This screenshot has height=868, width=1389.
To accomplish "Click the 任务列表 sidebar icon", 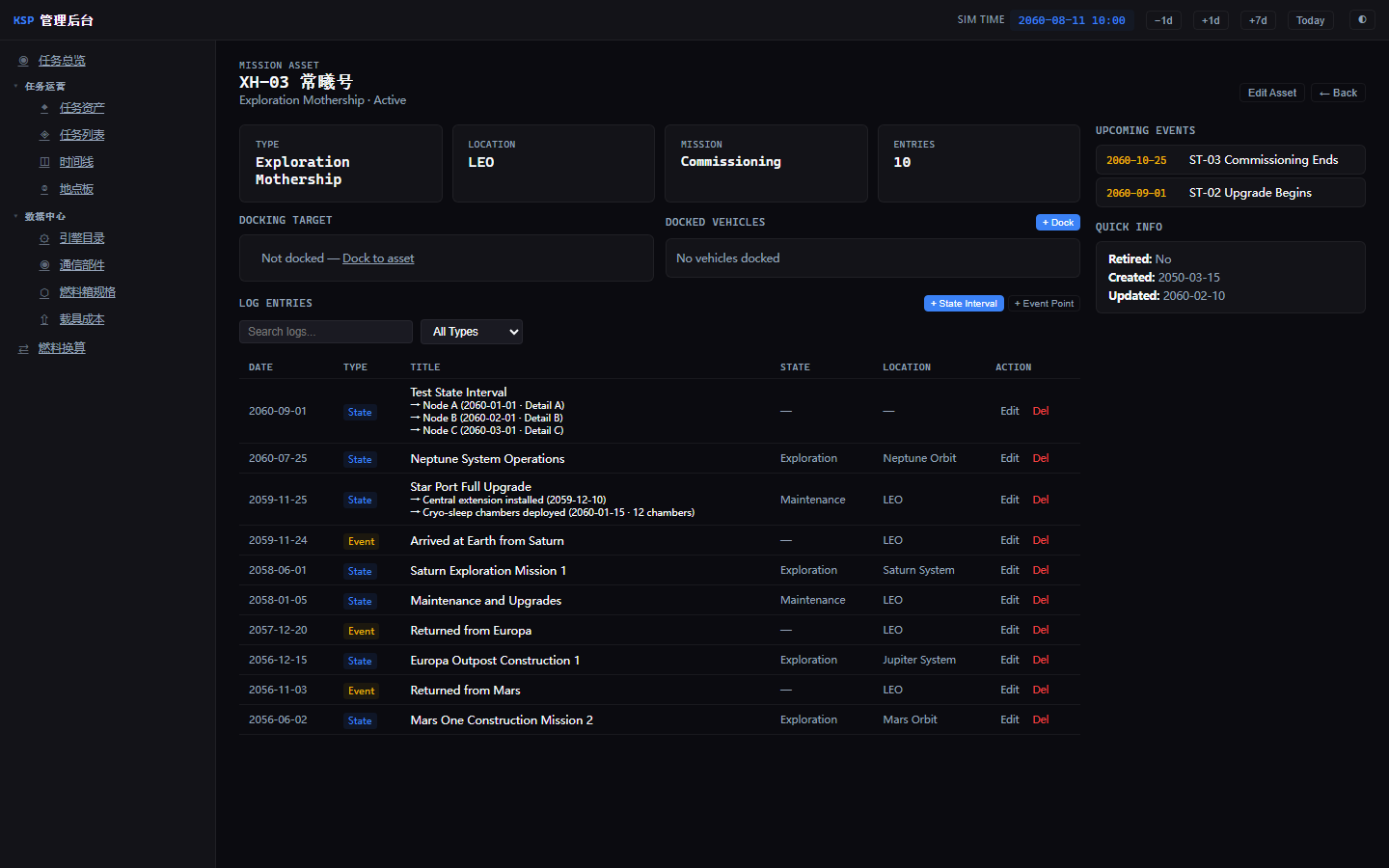I will [44, 135].
